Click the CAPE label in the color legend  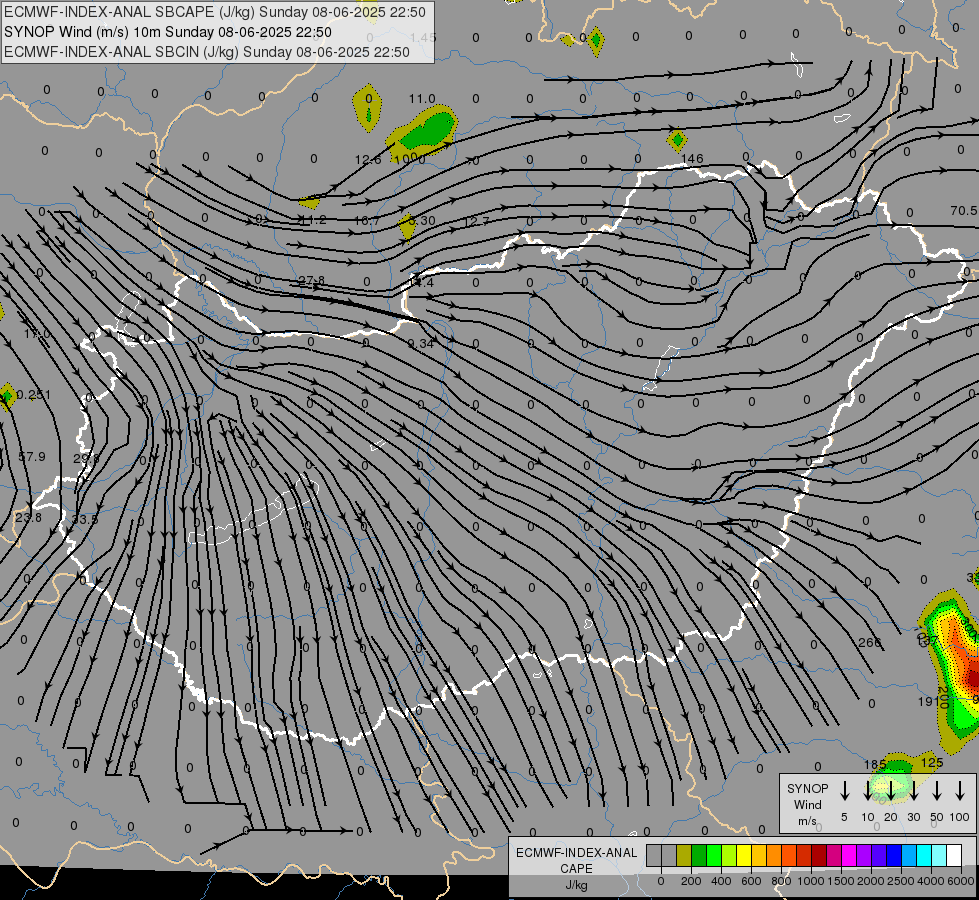pyautogui.click(x=576, y=869)
